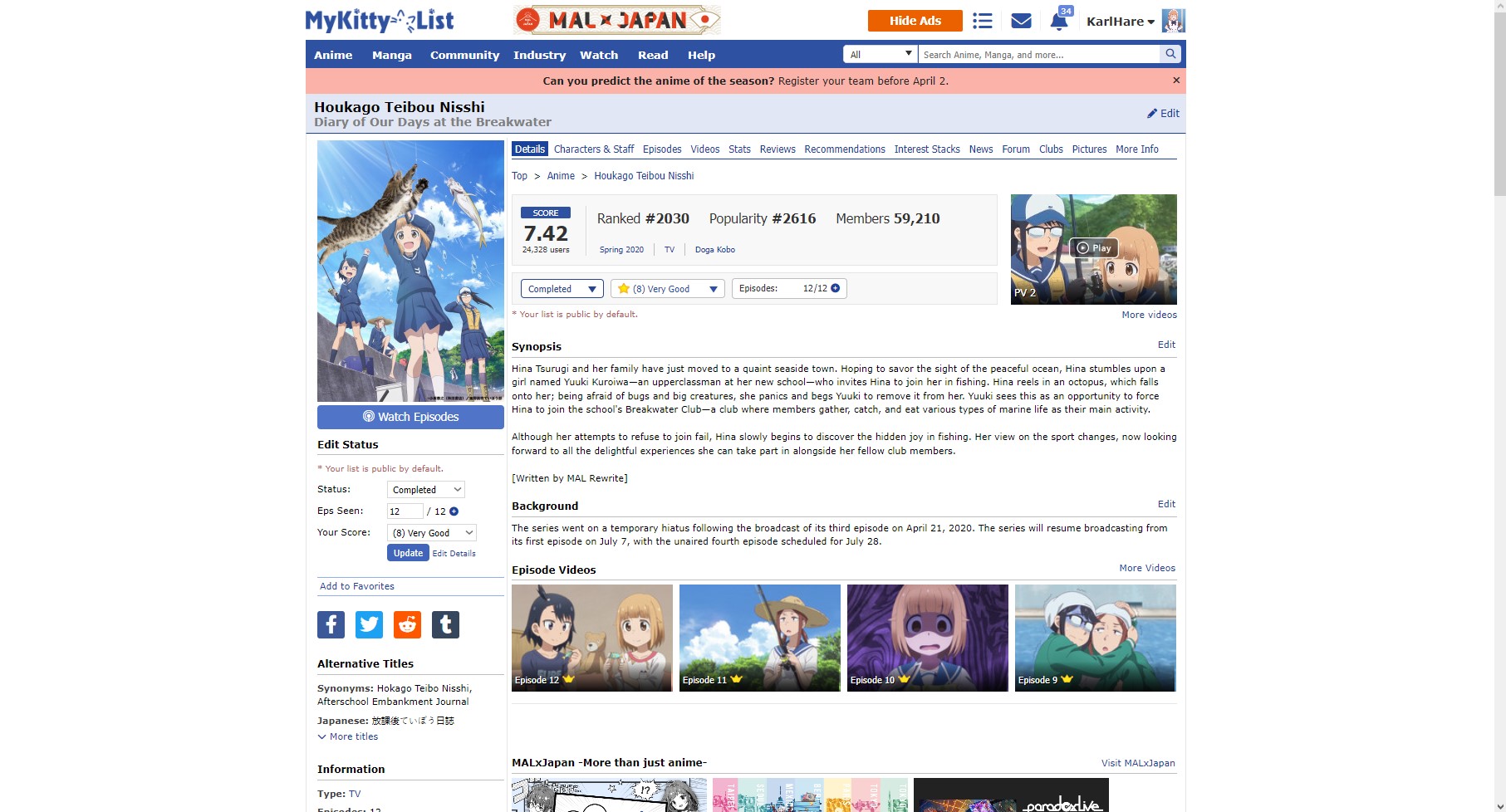Open the Anime menu
This screenshot has height=812, width=1506.
pyautogui.click(x=333, y=55)
